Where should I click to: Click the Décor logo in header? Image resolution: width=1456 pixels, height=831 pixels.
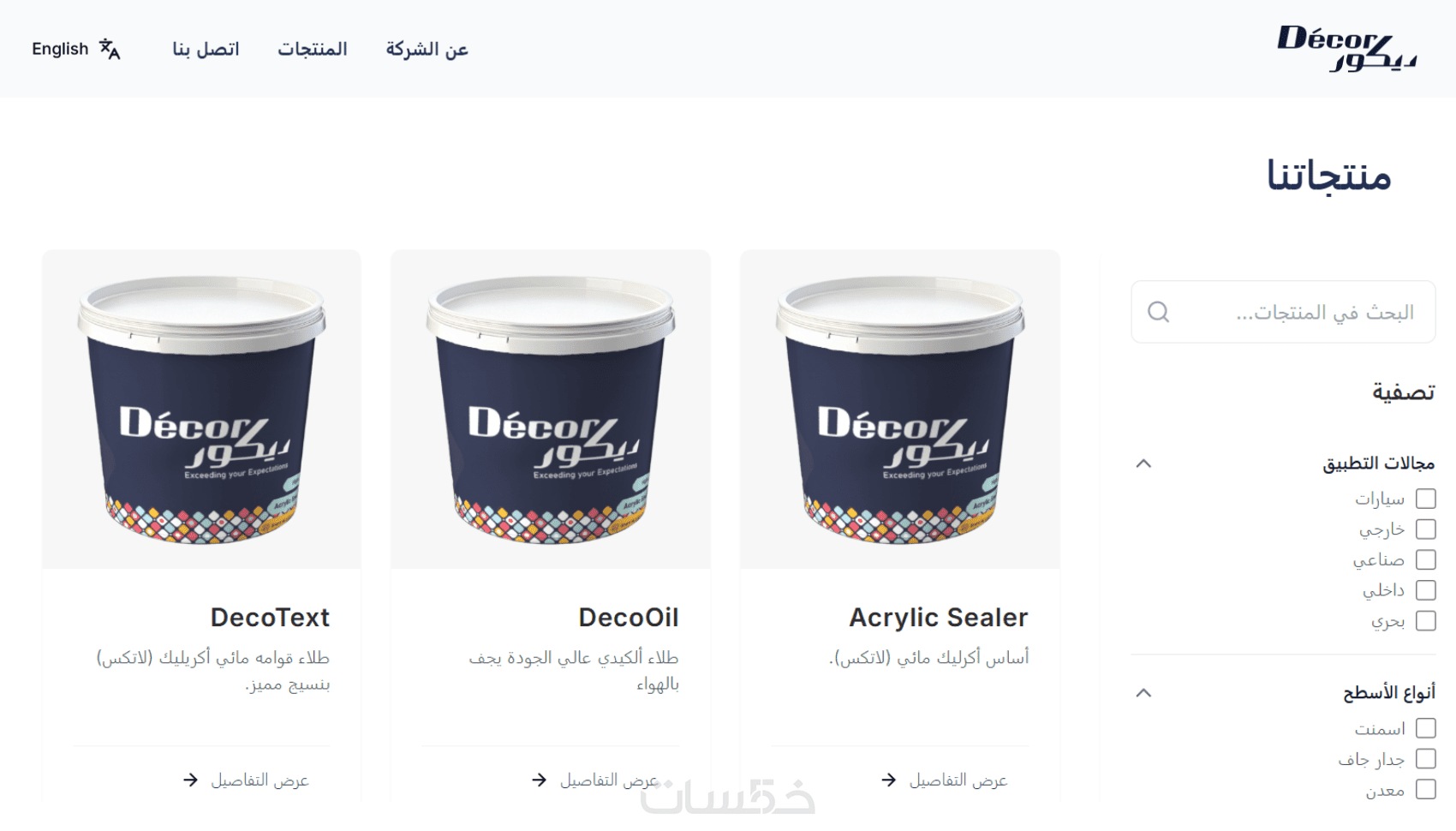[1346, 49]
